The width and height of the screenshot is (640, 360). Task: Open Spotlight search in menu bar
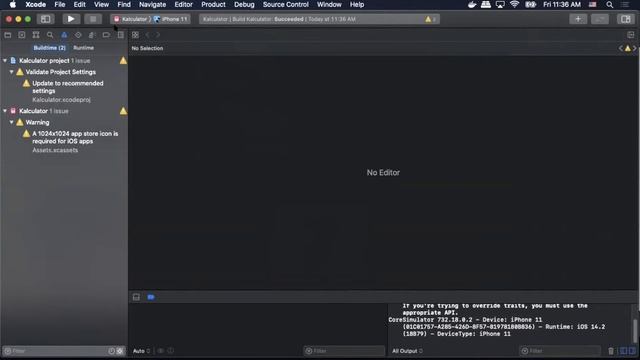tap(609, 4)
